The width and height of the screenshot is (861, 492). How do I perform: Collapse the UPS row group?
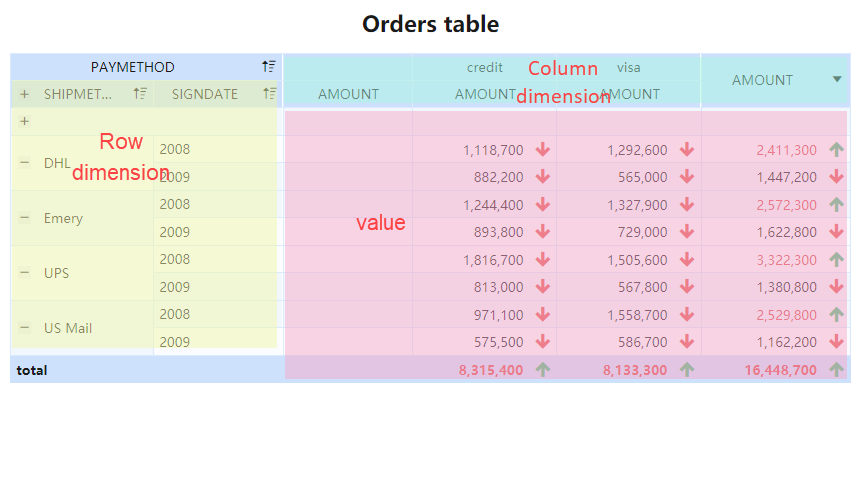[x=25, y=273]
